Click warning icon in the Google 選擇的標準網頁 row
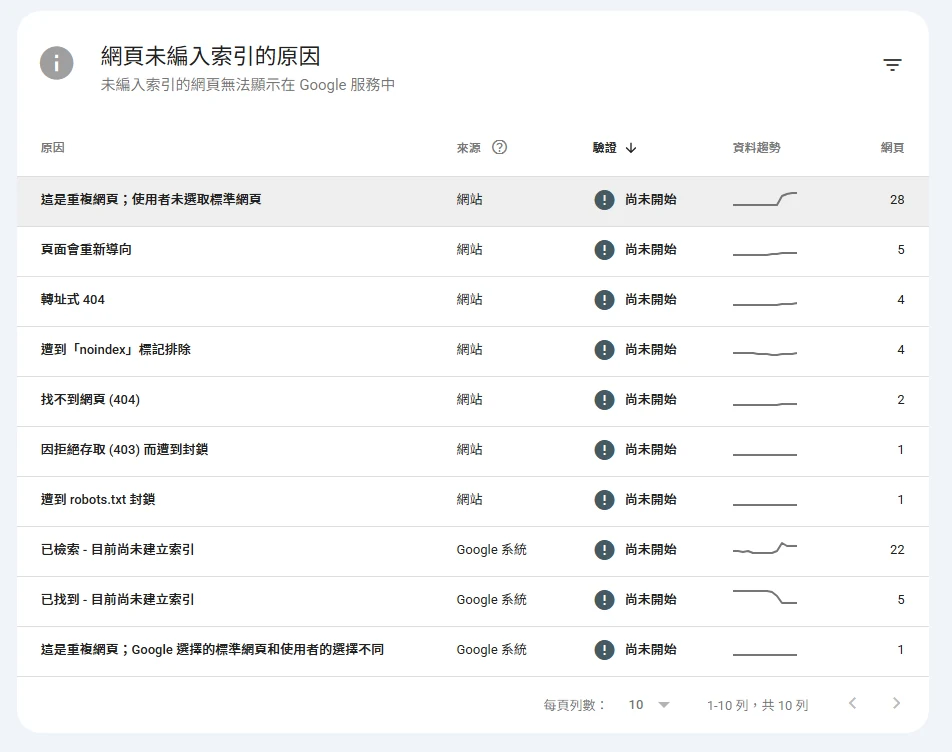 604,650
